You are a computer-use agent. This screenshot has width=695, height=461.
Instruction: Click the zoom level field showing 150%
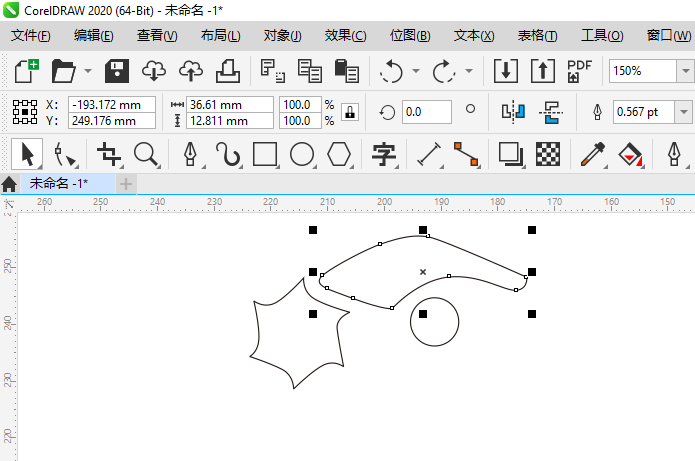click(x=643, y=71)
